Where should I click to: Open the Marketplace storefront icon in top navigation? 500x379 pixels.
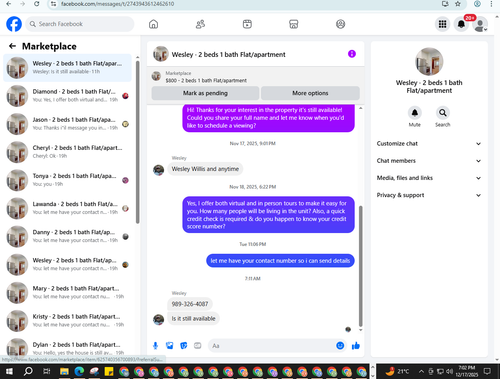294,24
